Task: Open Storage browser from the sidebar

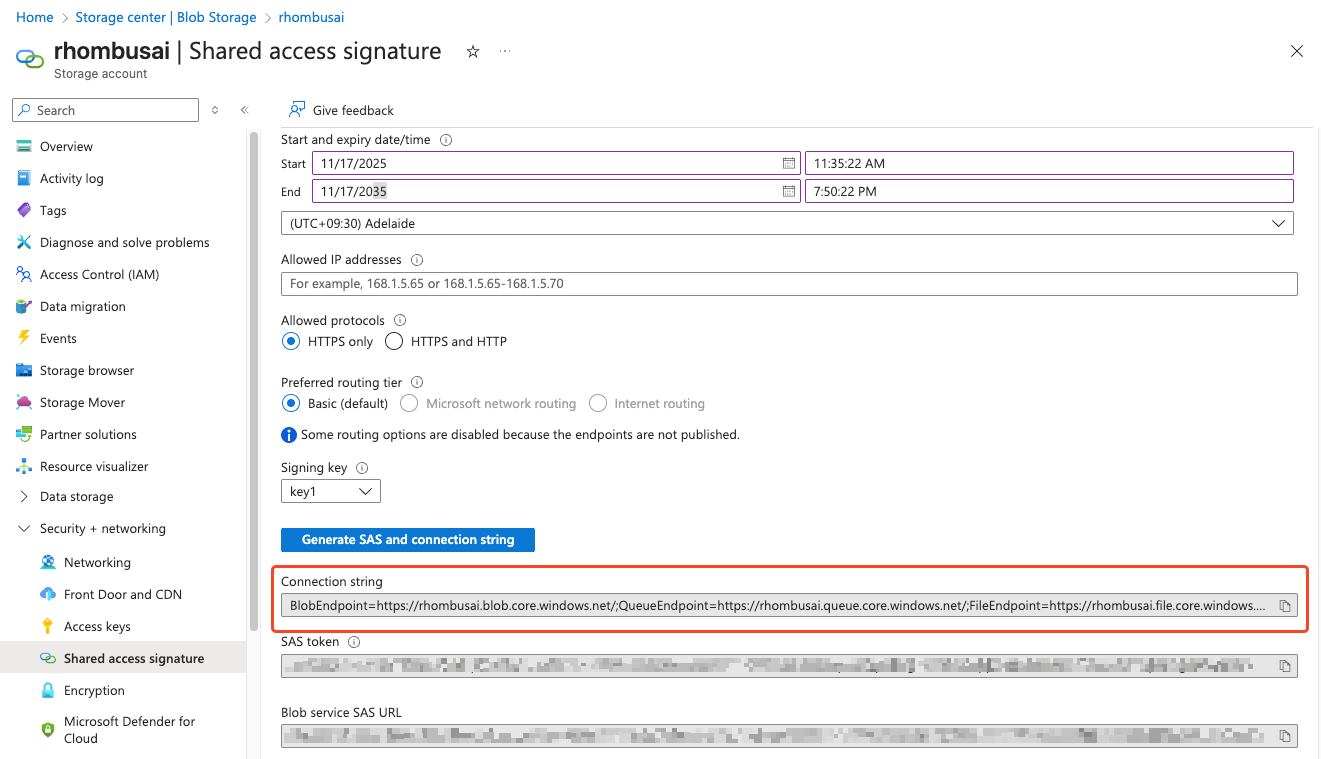Action: pyautogui.click(x=84, y=370)
